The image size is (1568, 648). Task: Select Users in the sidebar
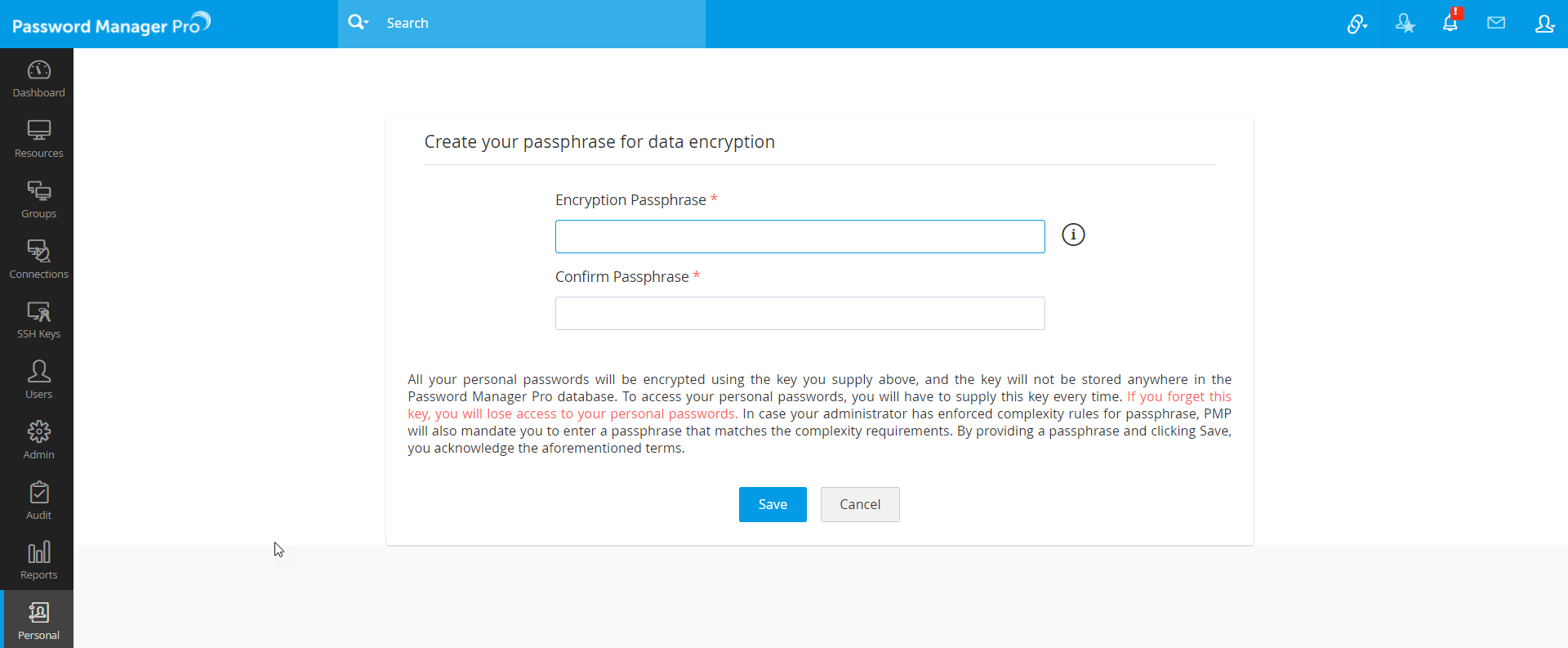tap(38, 380)
